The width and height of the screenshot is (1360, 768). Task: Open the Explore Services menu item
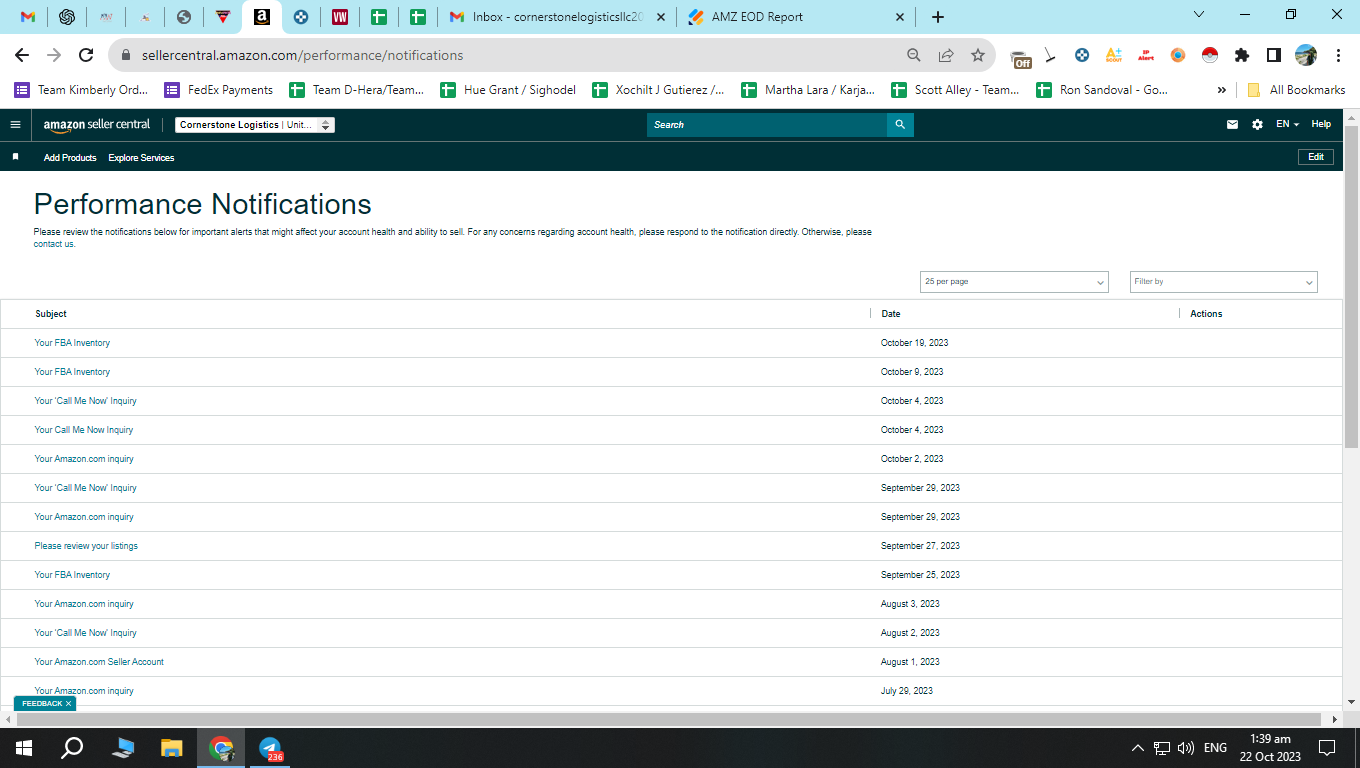coord(141,158)
